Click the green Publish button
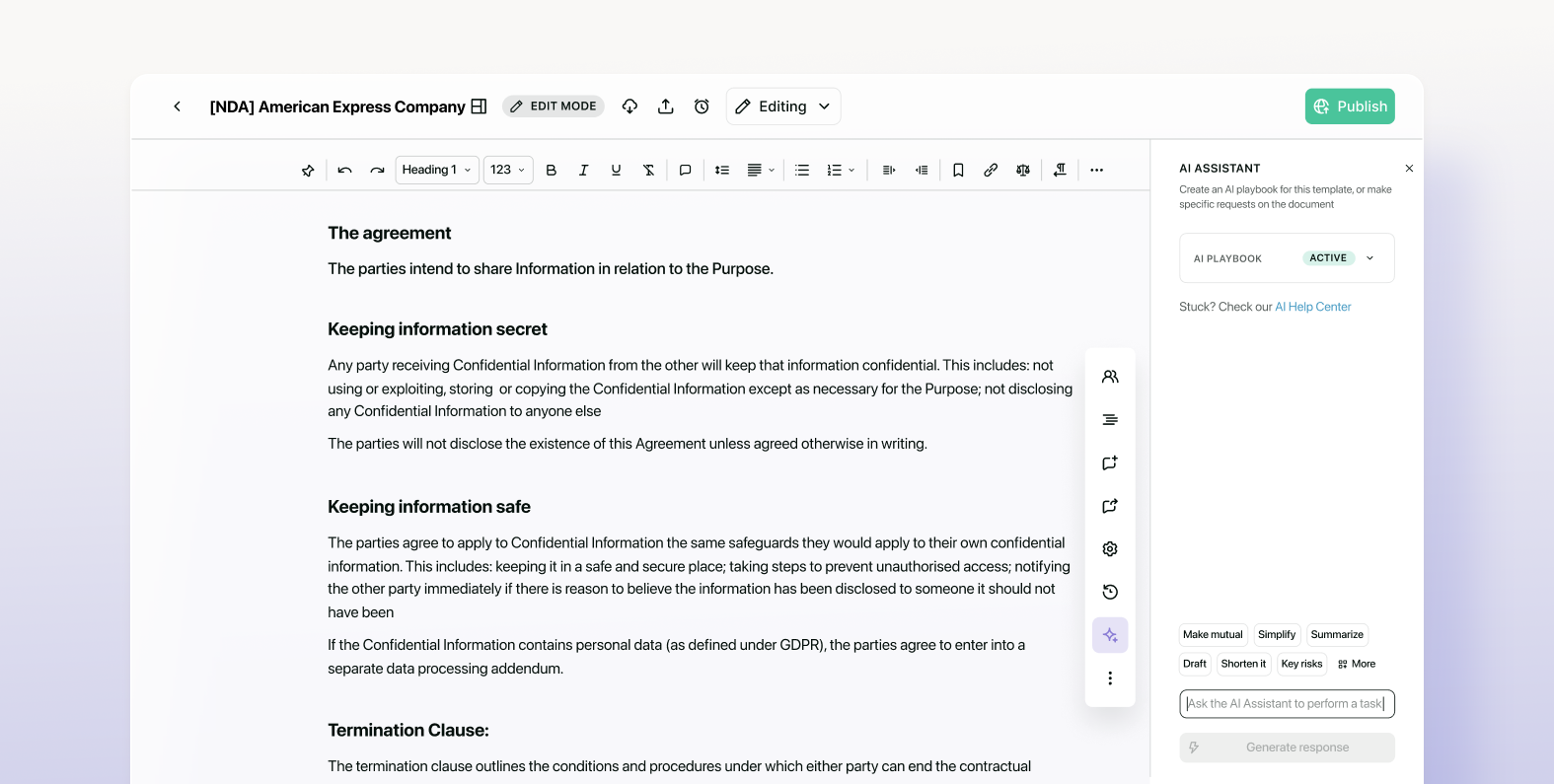The height and width of the screenshot is (784, 1554). [1350, 107]
